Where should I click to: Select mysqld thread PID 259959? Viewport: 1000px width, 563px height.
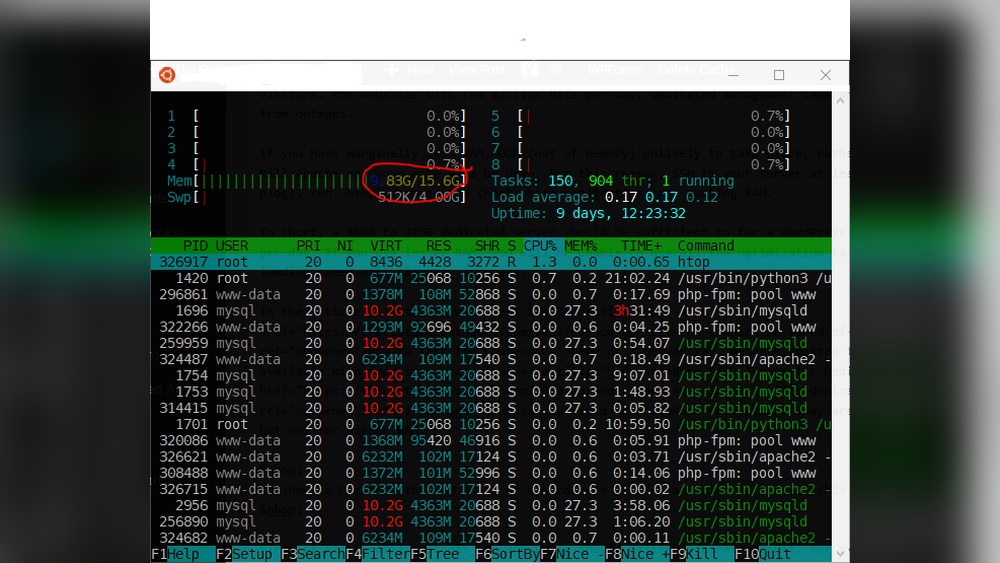pos(491,344)
